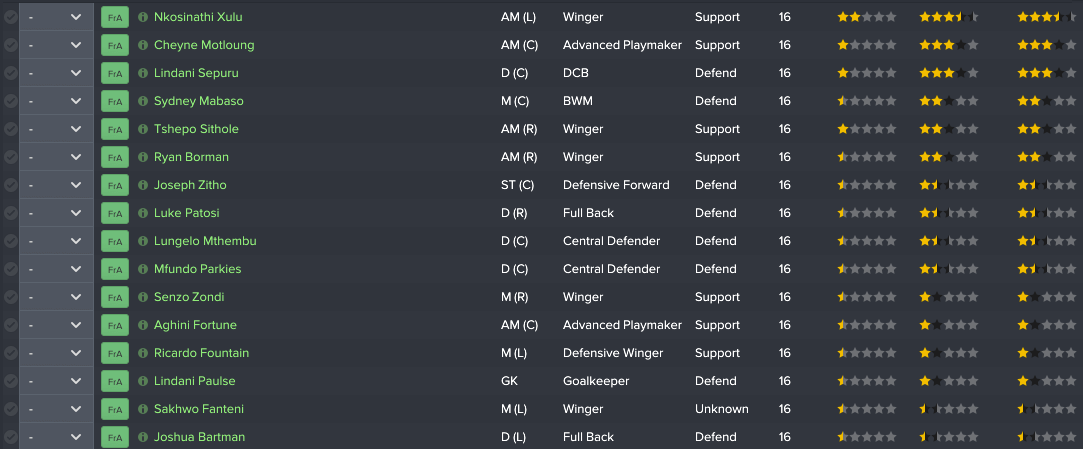Select the Advanced Playmaker role for Cheyne Motloung

(x=622, y=45)
